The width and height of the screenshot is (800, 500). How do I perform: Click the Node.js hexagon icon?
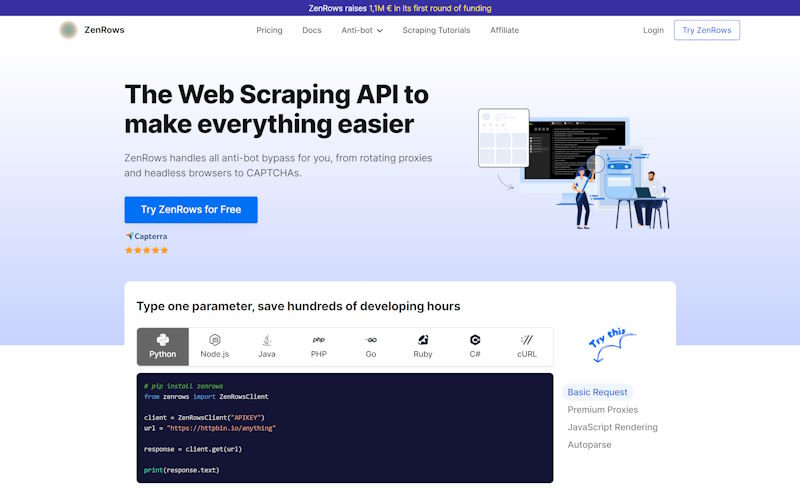[215, 340]
